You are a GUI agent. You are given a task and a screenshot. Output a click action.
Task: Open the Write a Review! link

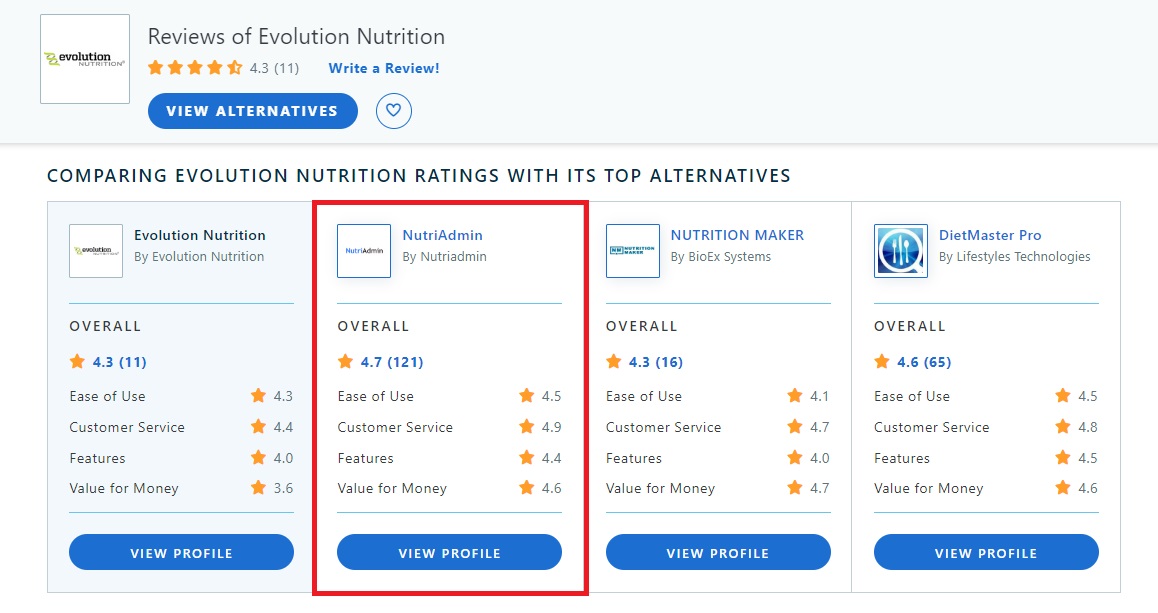click(383, 68)
